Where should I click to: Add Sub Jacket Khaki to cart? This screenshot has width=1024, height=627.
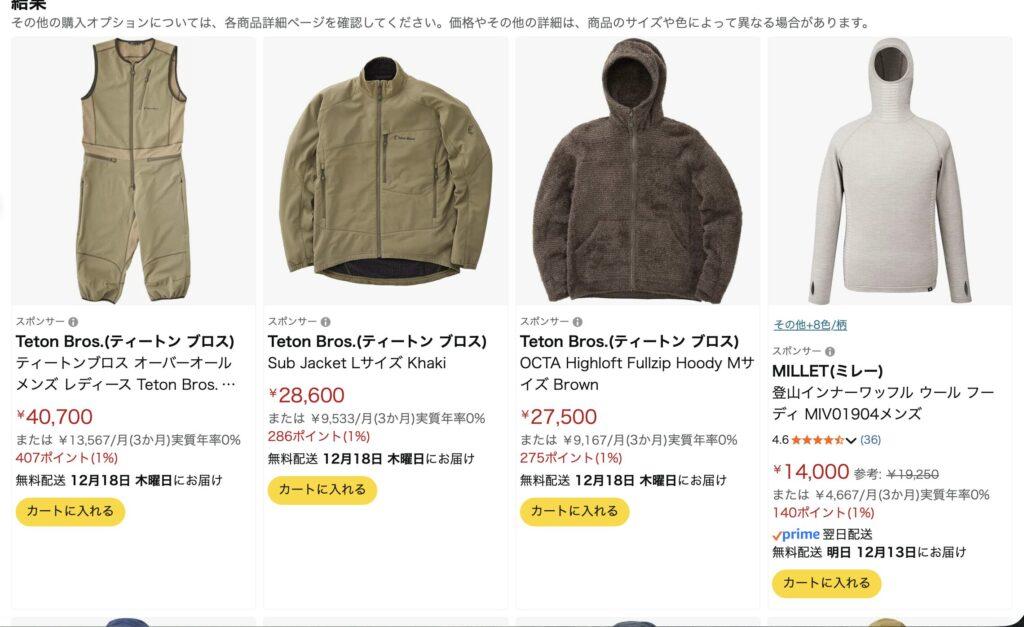[322, 490]
